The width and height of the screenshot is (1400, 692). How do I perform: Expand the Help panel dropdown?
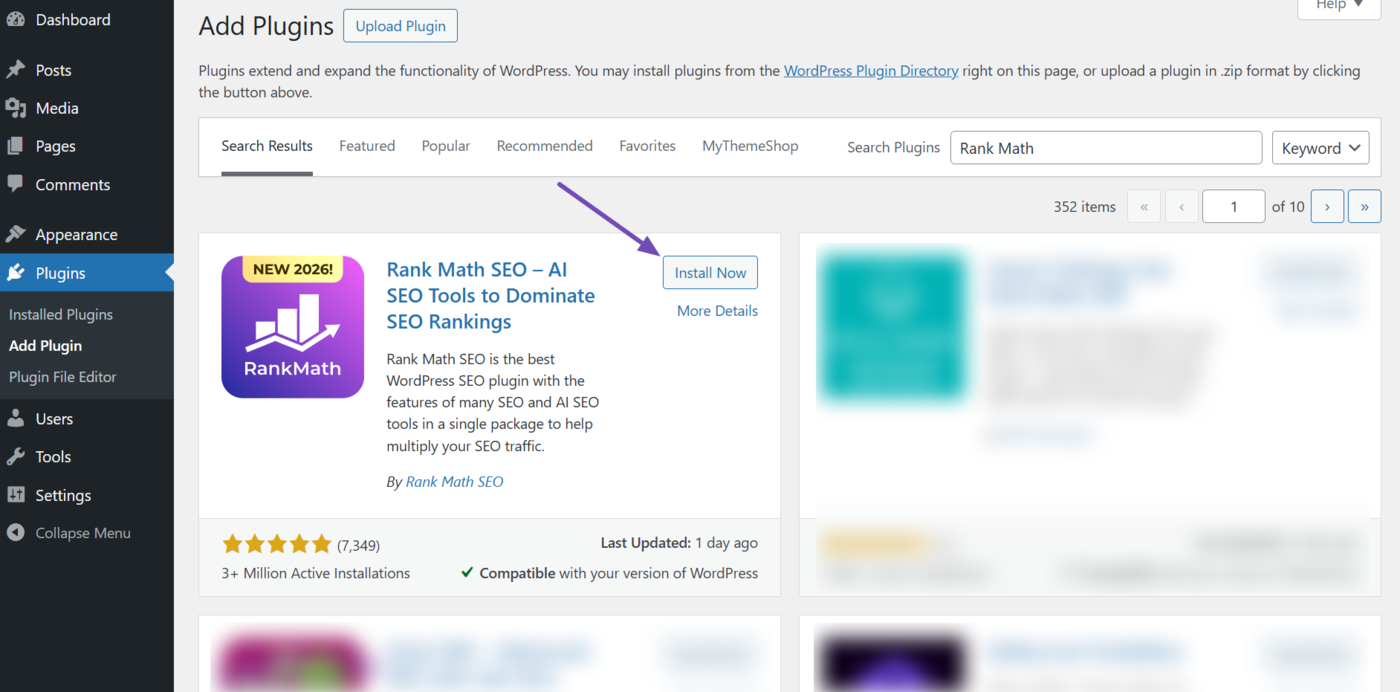pyautogui.click(x=1339, y=6)
